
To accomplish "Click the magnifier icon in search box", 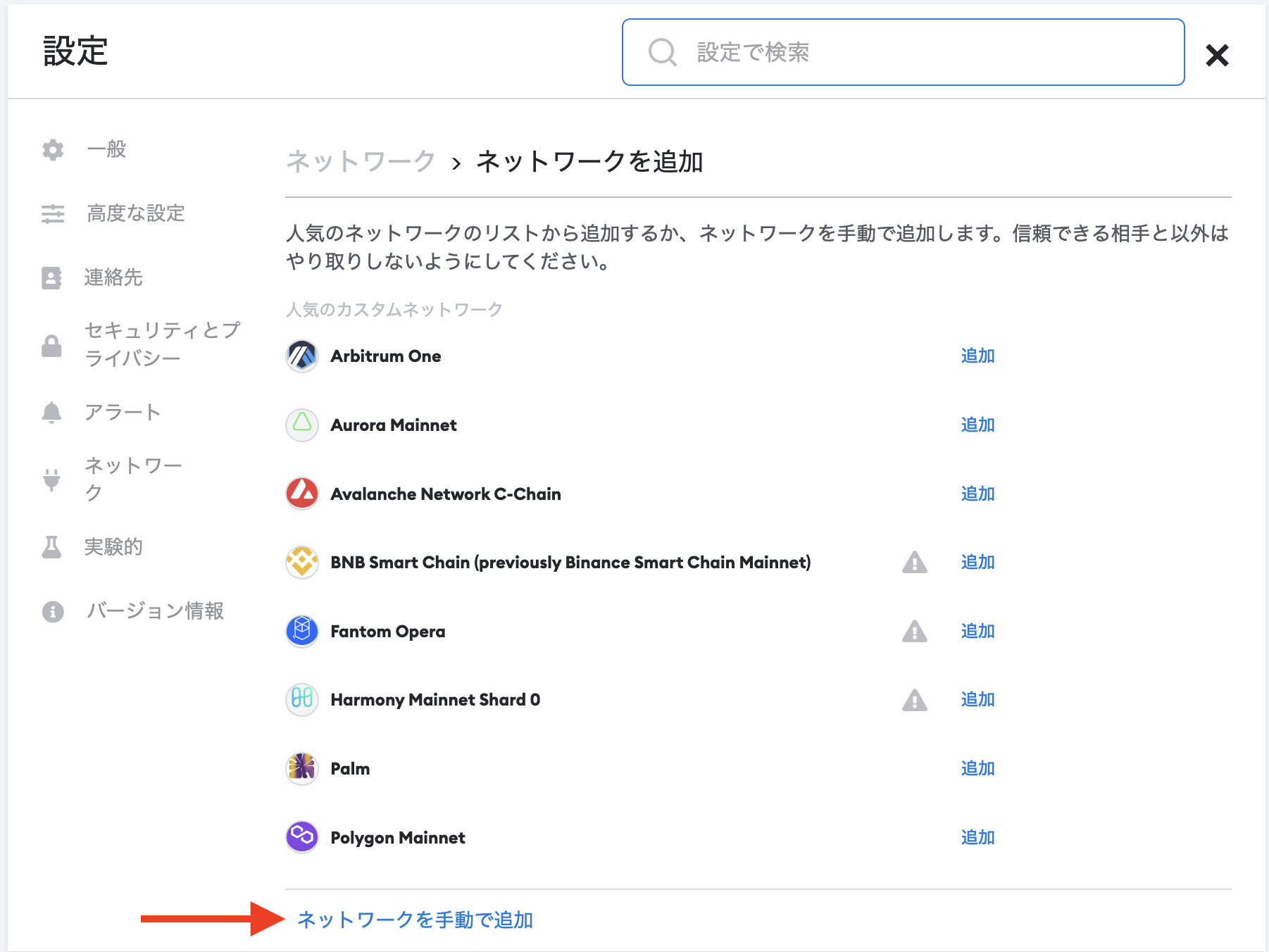I will (663, 52).
